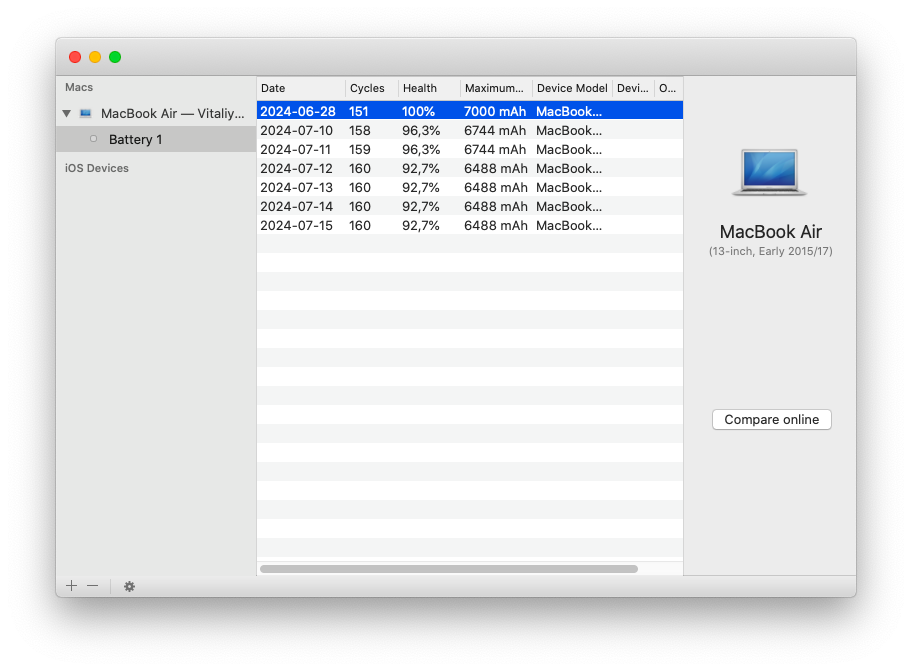Select the Battery 1 circle indicator
The width and height of the screenshot is (912, 671).
point(94,139)
